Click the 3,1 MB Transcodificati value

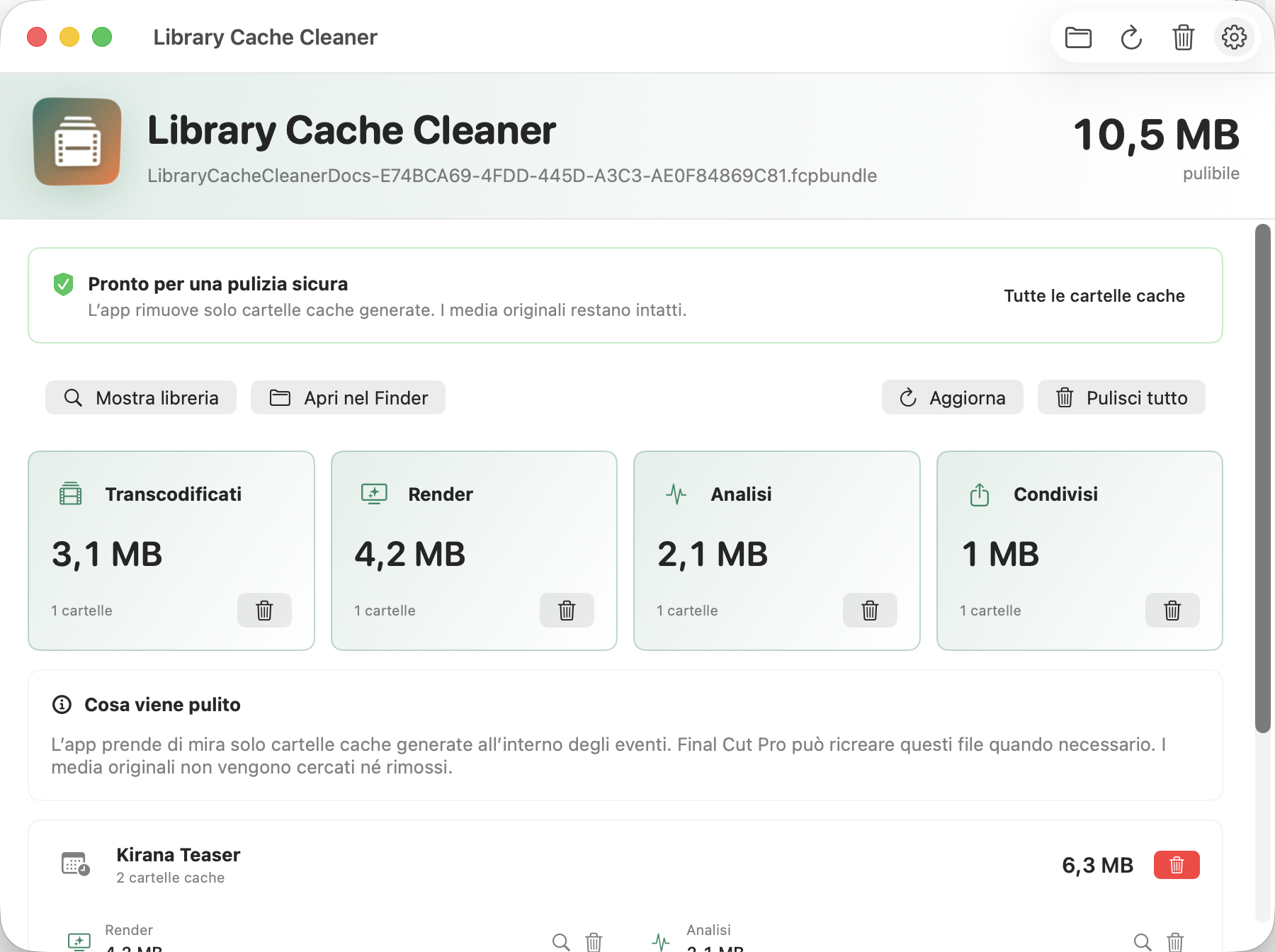pos(107,554)
